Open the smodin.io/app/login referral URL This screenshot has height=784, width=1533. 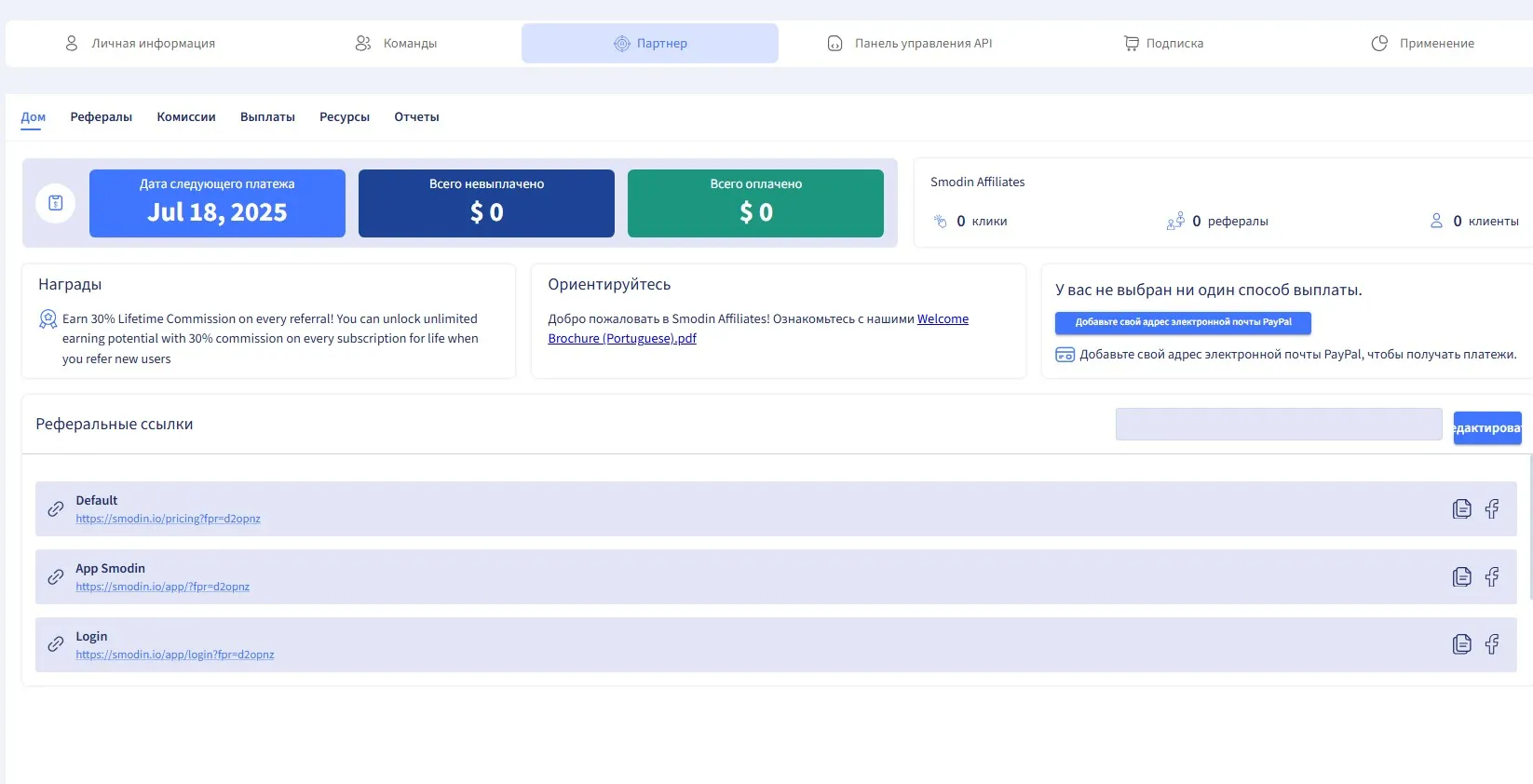[x=175, y=655]
